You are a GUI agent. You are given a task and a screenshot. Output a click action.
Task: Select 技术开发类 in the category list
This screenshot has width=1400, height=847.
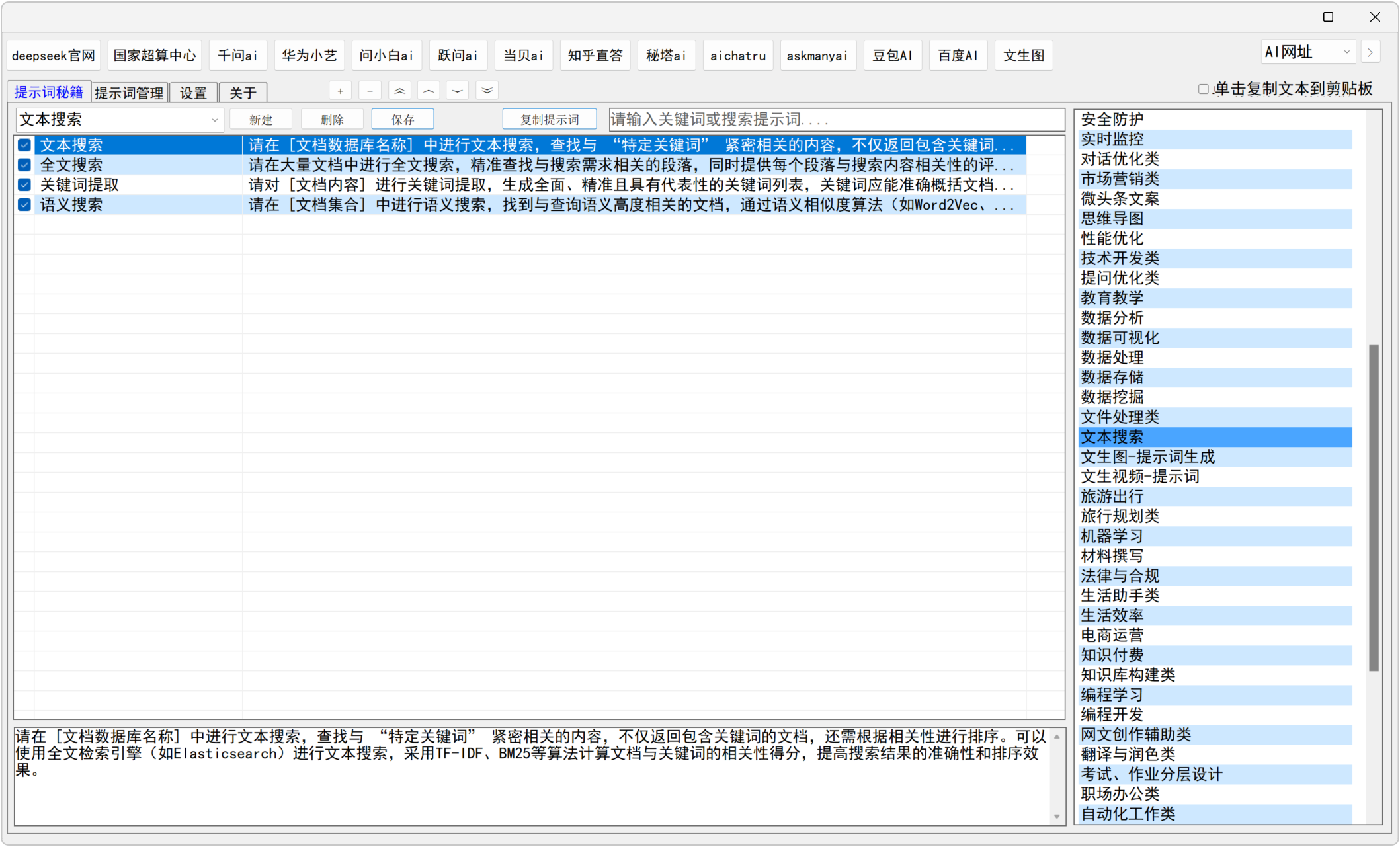1215,259
